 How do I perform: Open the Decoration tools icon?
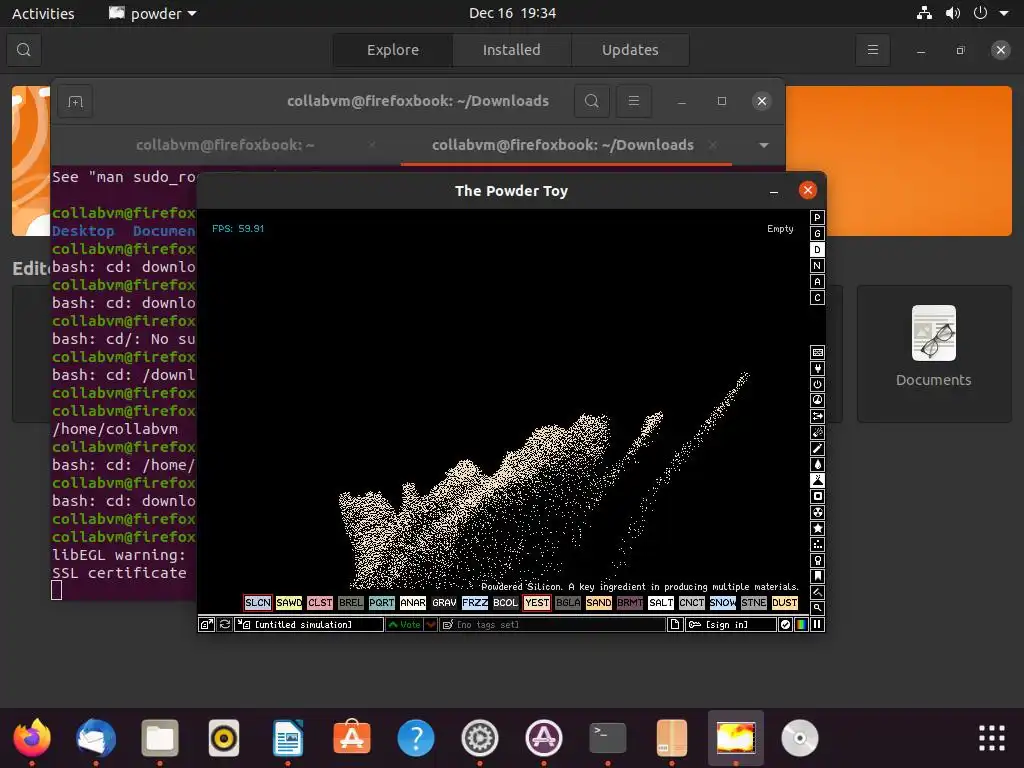[x=817, y=592]
